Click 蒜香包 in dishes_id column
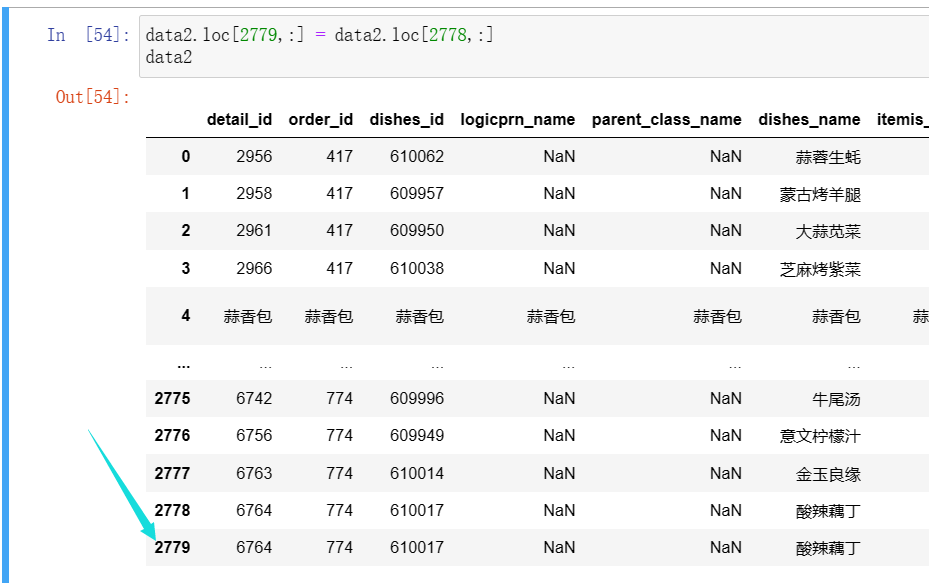Screen dimensions: 929x583 pyautogui.click(x=419, y=316)
